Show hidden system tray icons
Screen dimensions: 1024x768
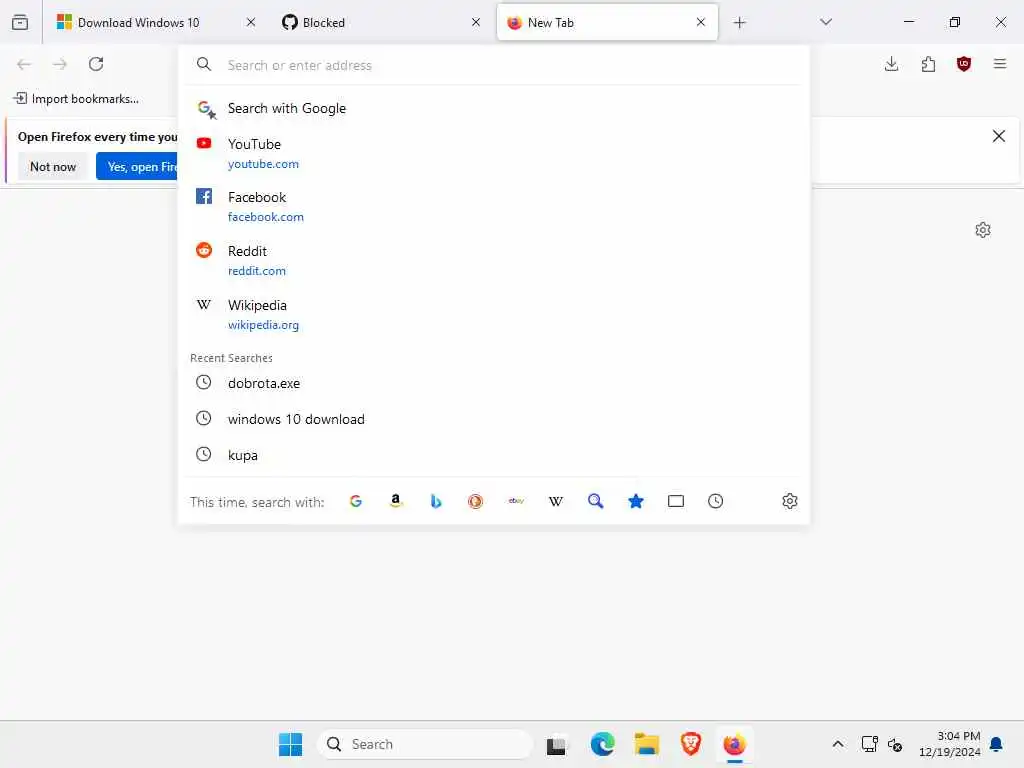(x=838, y=744)
